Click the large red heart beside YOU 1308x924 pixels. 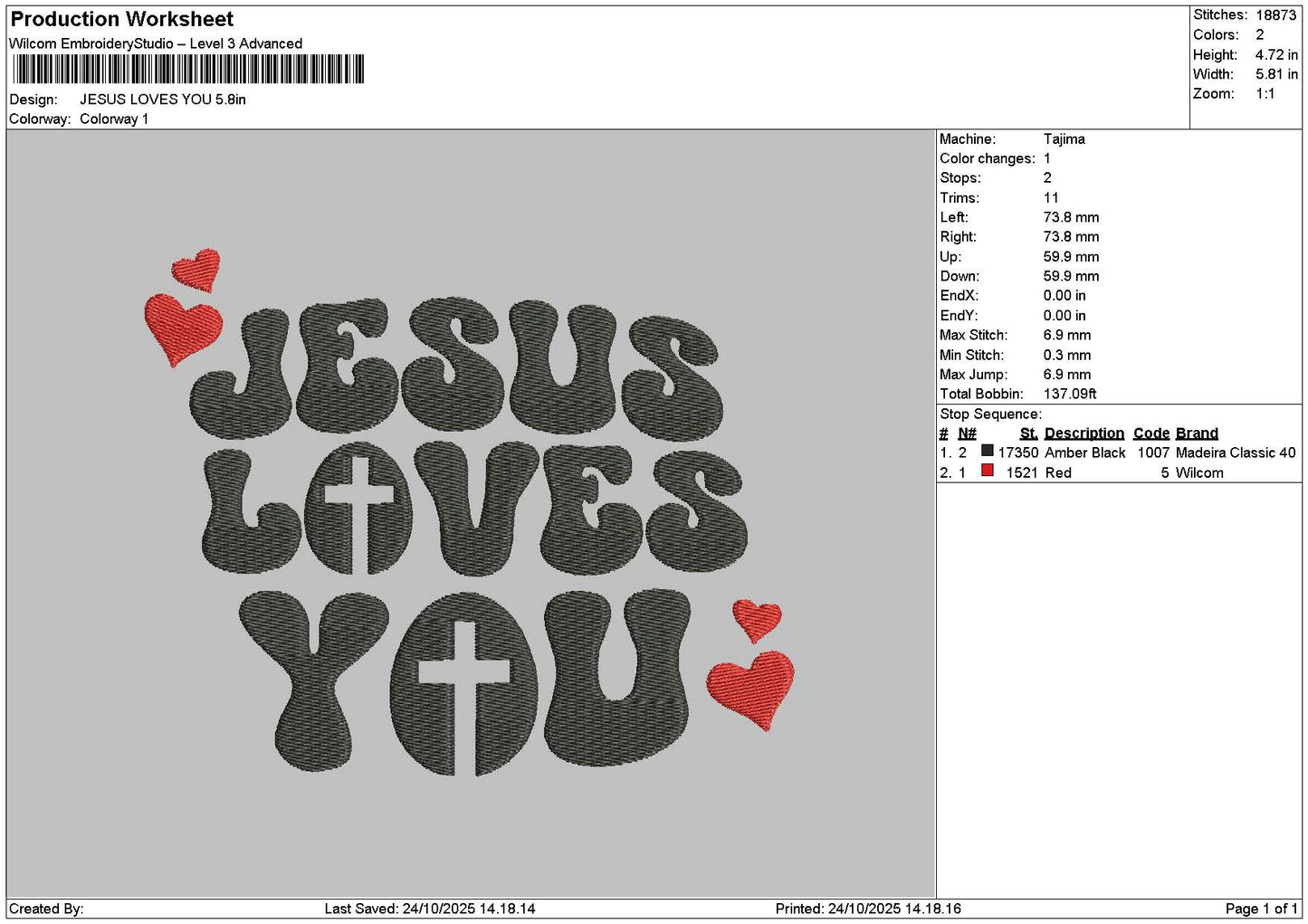[x=751, y=690]
